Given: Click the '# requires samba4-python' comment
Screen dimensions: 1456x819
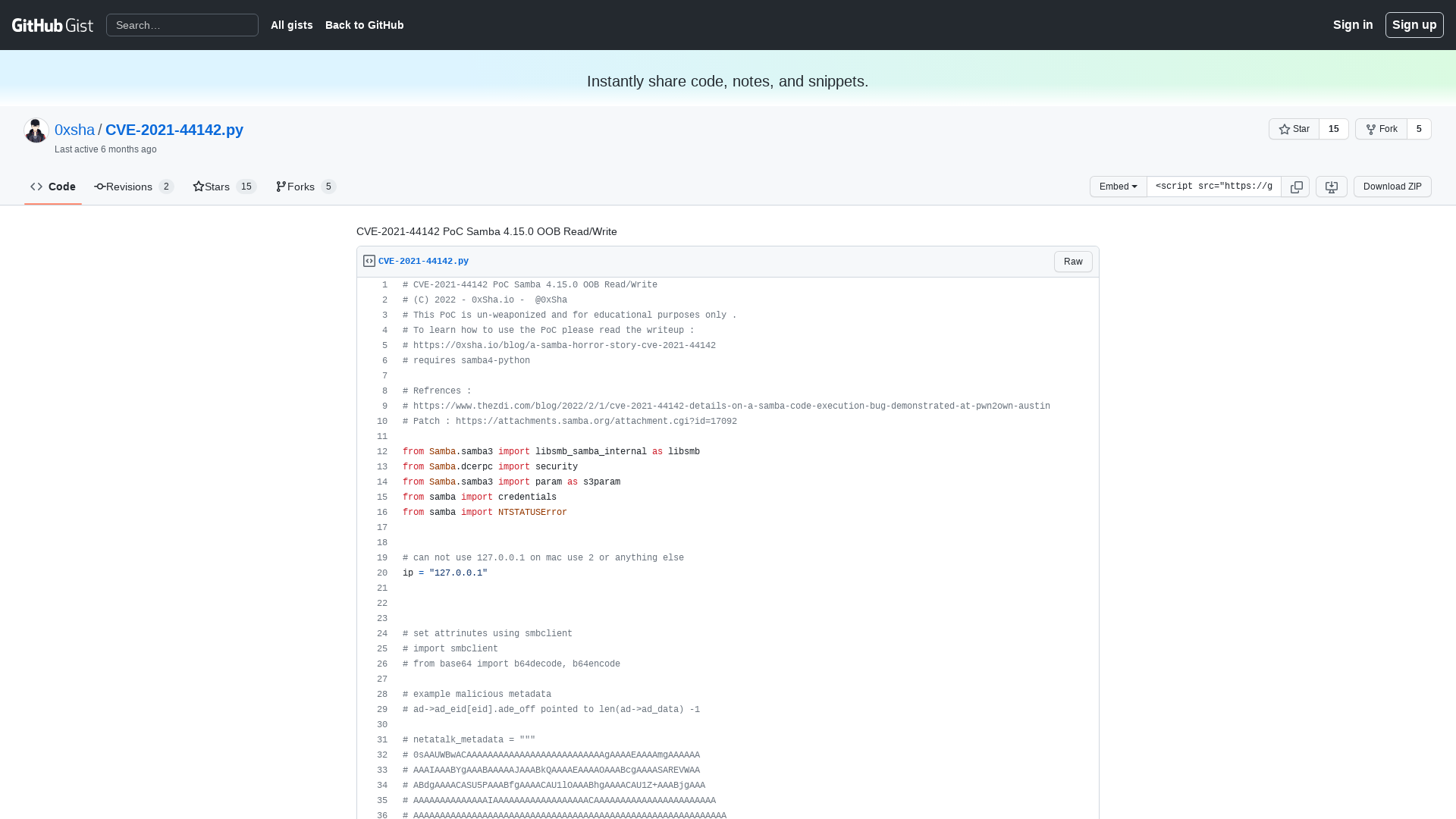Looking at the screenshot, I should click(466, 361).
